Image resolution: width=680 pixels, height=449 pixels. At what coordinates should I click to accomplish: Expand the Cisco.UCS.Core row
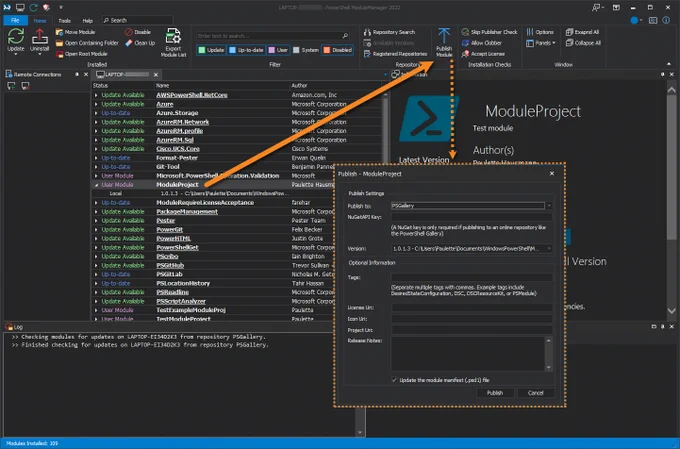tap(96, 149)
